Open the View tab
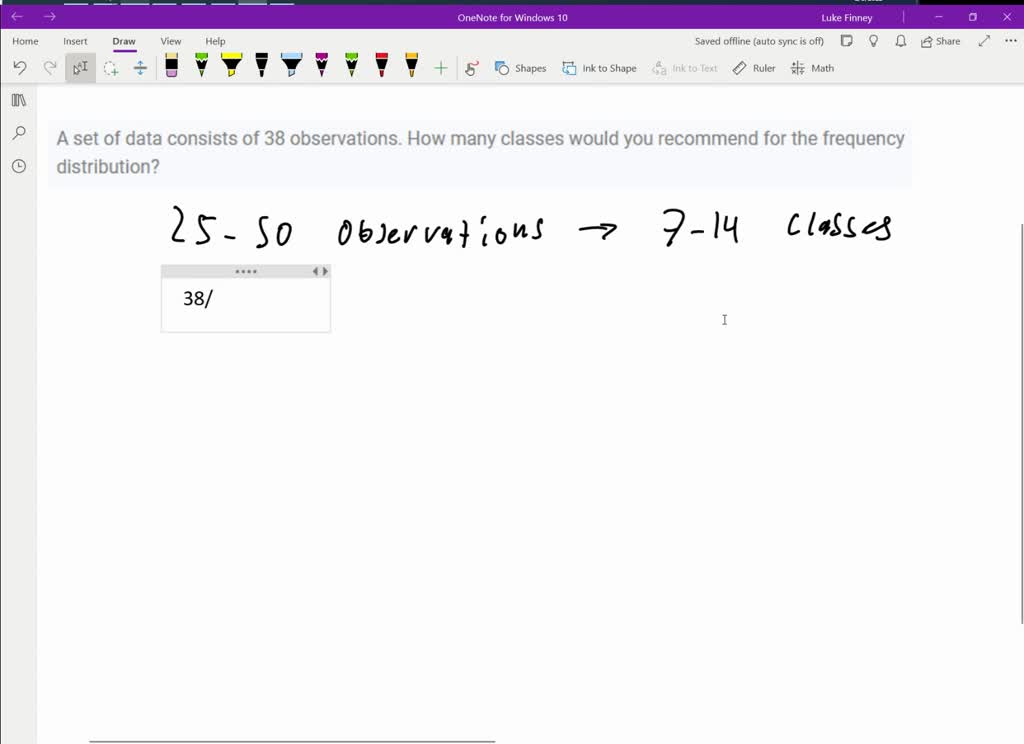 click(171, 41)
